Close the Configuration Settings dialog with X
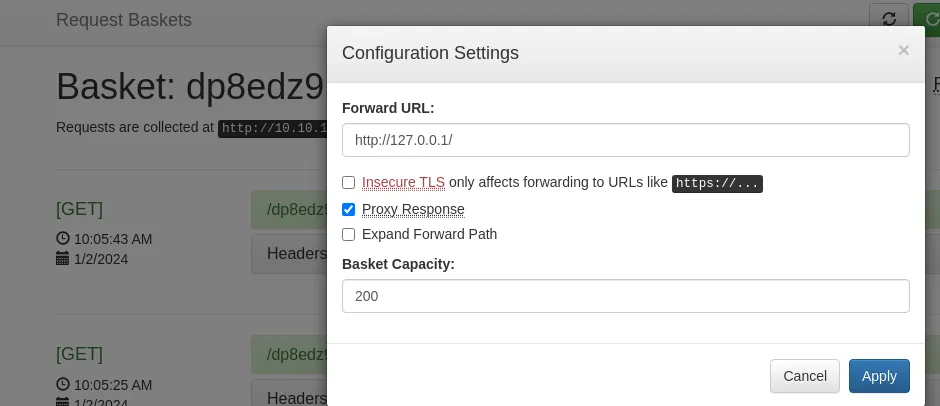940x406 pixels. [903, 51]
